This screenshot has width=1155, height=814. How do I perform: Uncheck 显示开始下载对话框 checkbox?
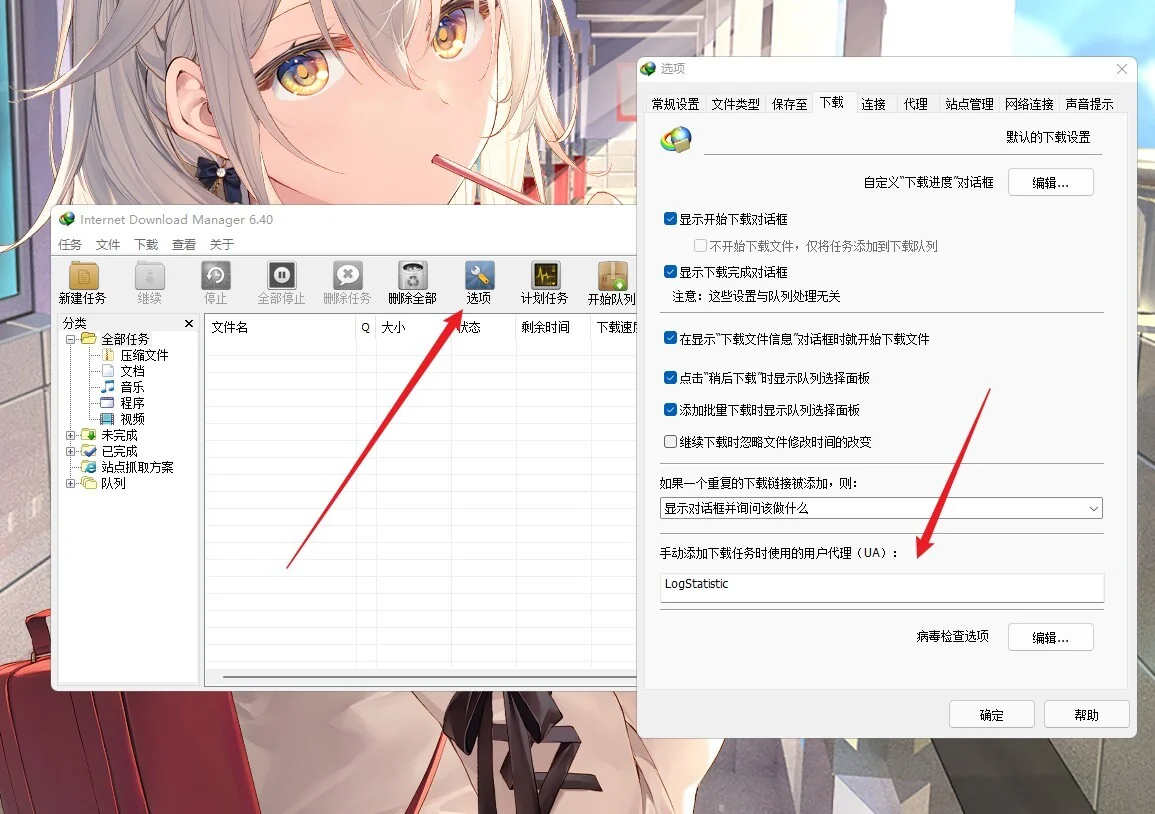pyautogui.click(x=670, y=219)
